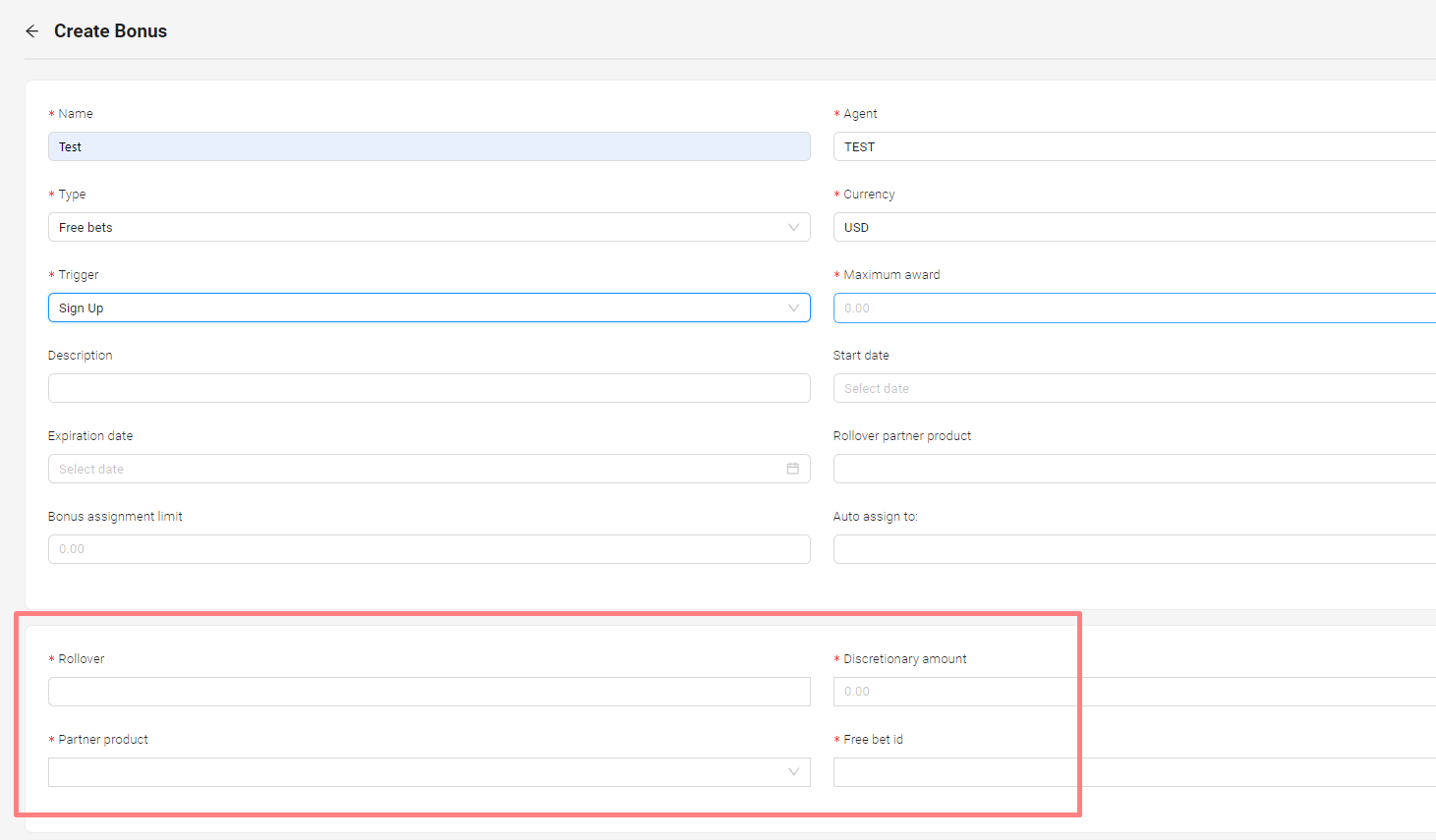Focus the Bonus assignment limit input

coord(430,549)
